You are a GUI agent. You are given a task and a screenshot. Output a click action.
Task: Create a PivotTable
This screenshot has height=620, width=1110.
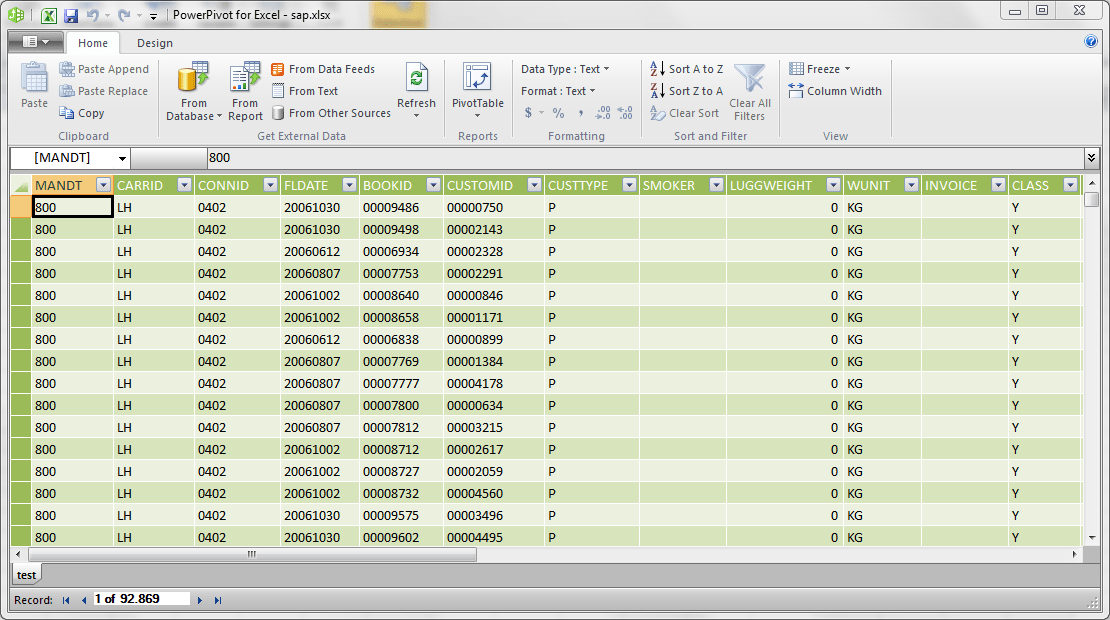click(478, 90)
